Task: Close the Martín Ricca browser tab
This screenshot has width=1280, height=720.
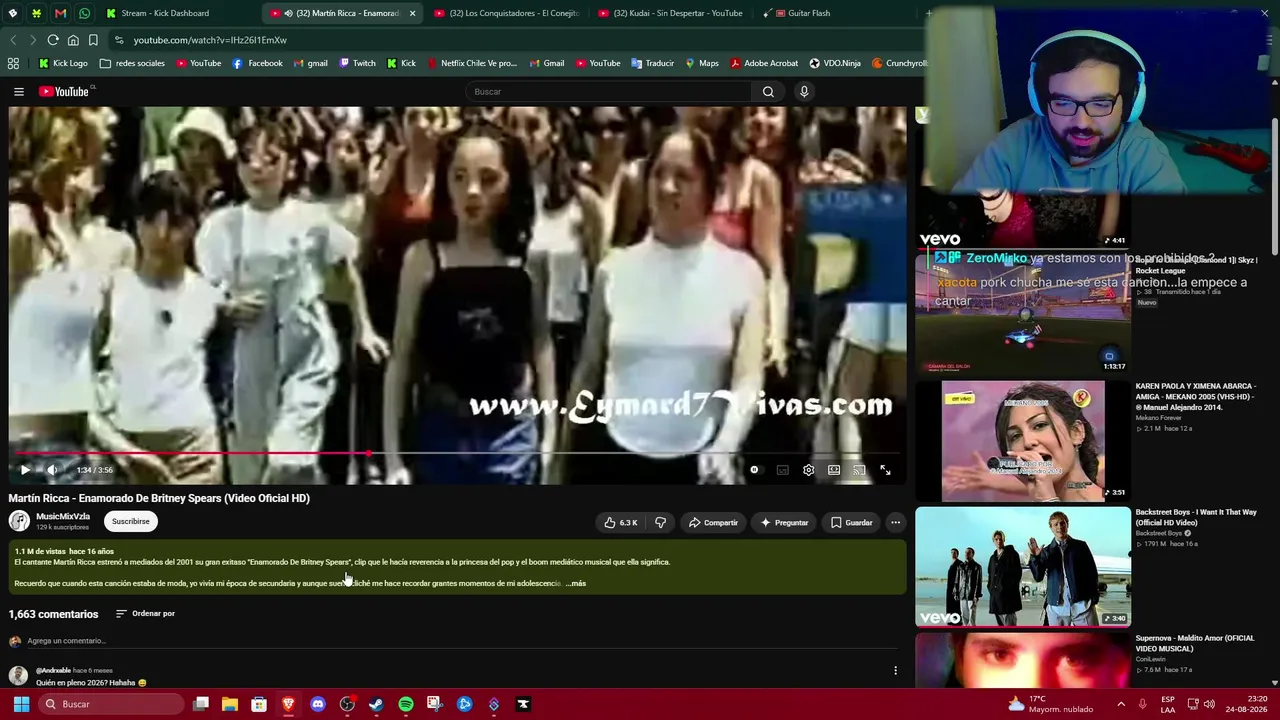Action: [x=412, y=13]
